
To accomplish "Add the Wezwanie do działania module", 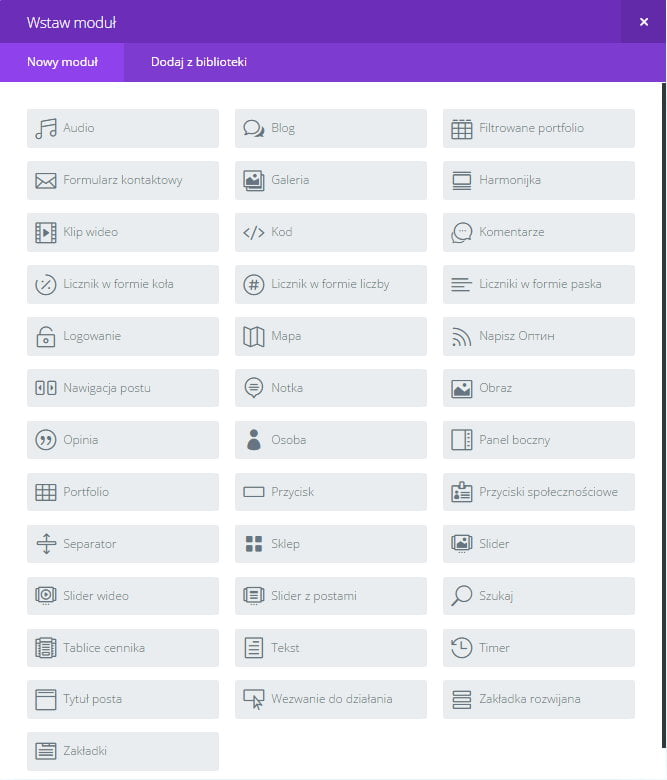I will [330, 700].
